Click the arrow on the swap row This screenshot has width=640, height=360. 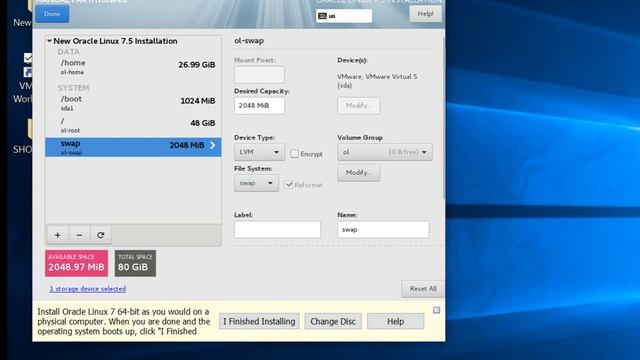[213, 145]
